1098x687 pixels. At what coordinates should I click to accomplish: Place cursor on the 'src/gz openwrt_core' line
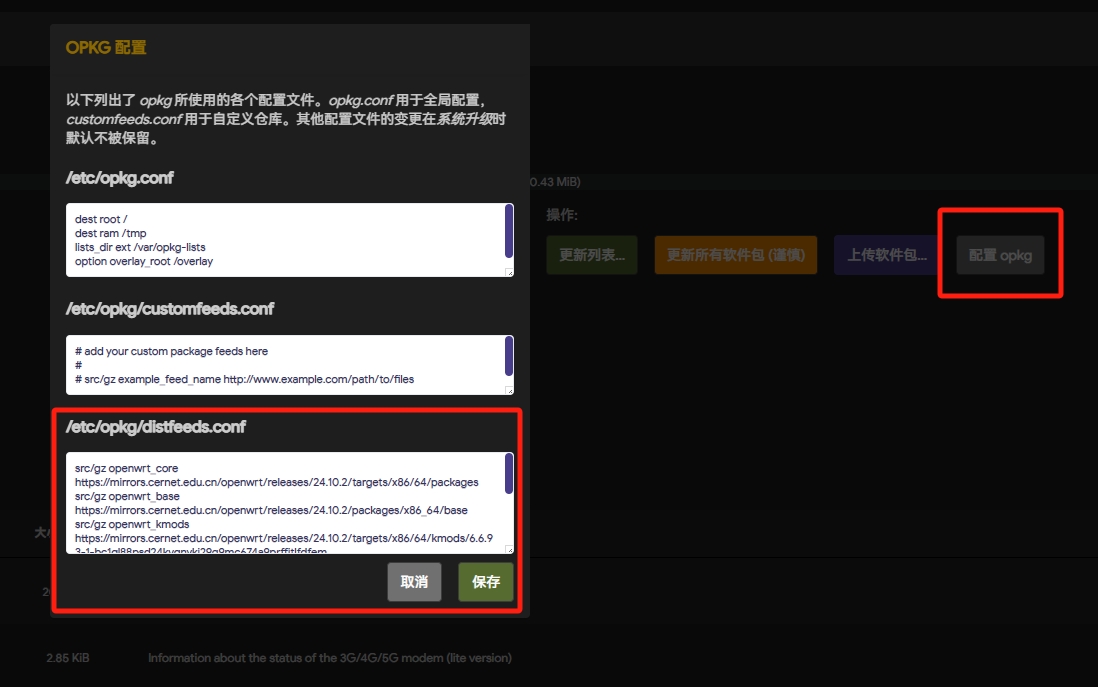[126, 468]
